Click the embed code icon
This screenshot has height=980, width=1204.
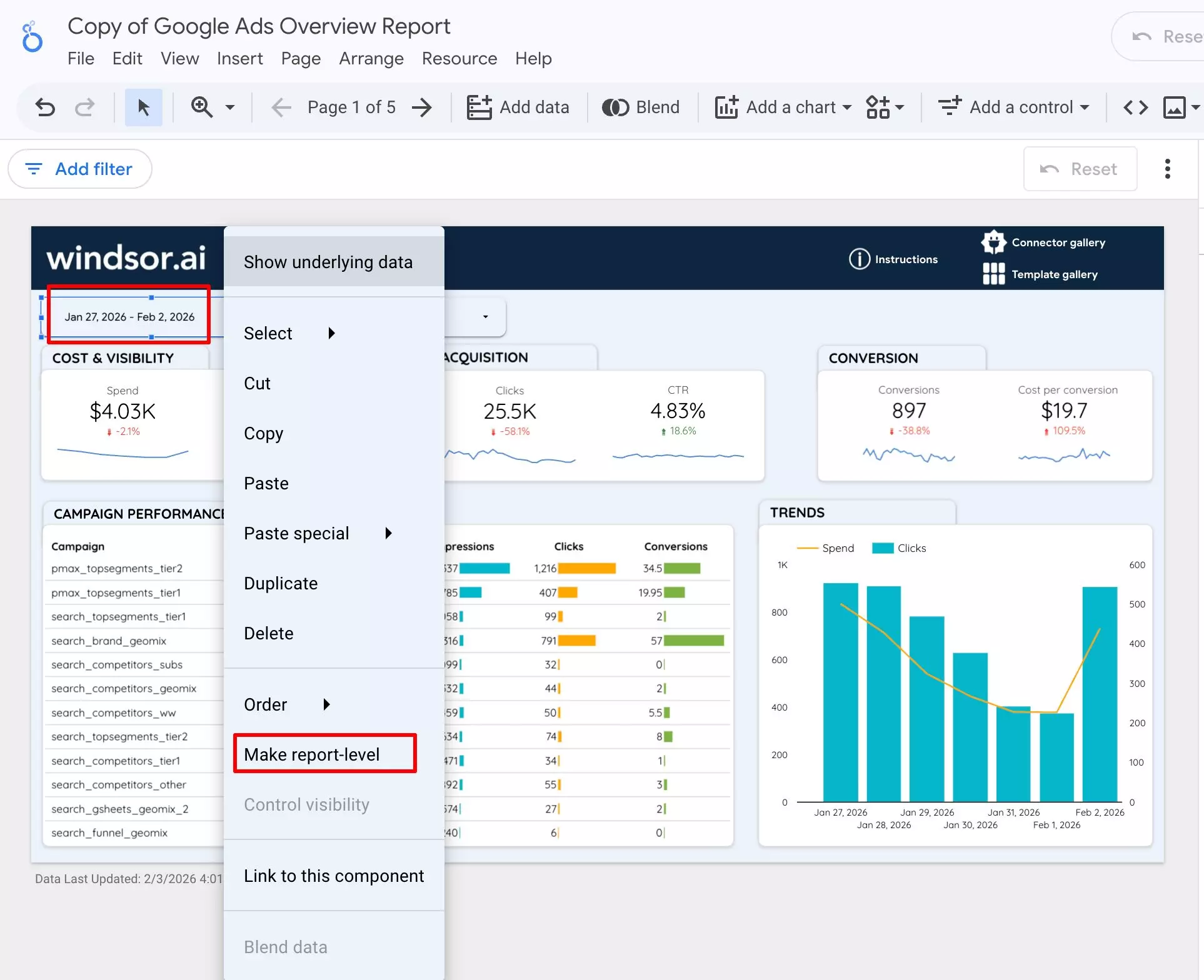click(1136, 107)
